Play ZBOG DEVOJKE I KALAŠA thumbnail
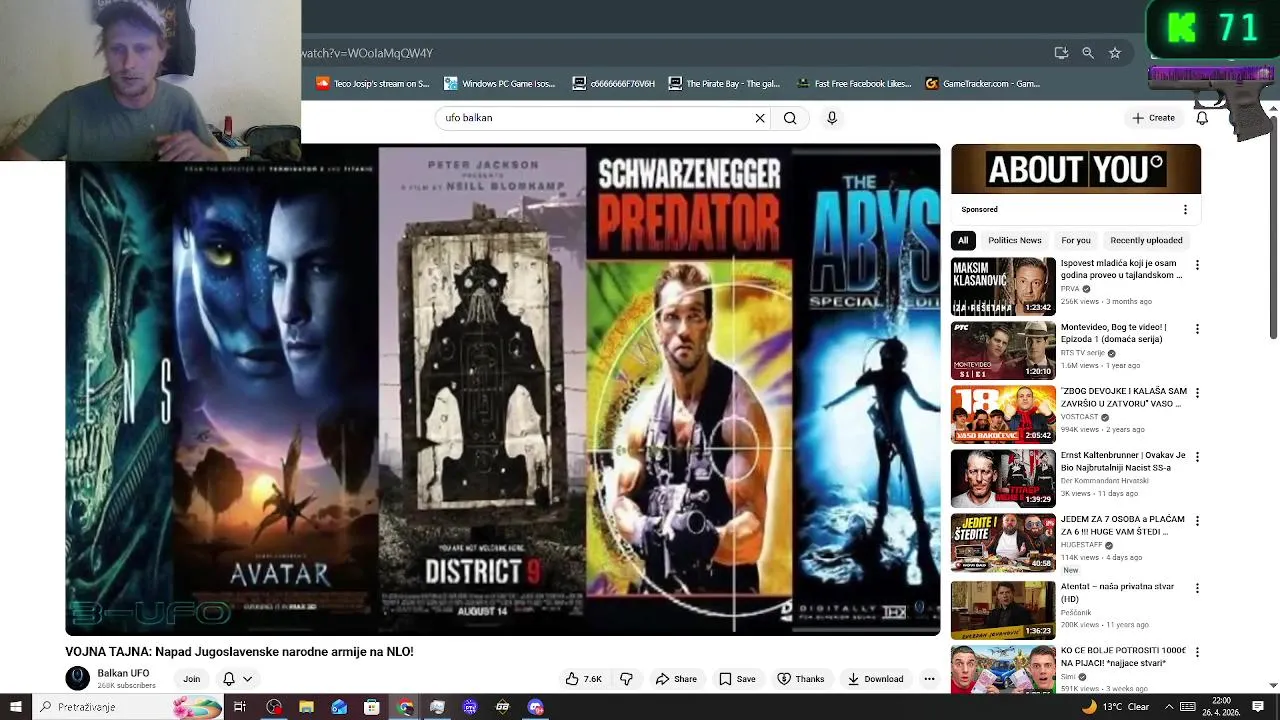Screen dimensions: 1280x720 [x=1003, y=415]
